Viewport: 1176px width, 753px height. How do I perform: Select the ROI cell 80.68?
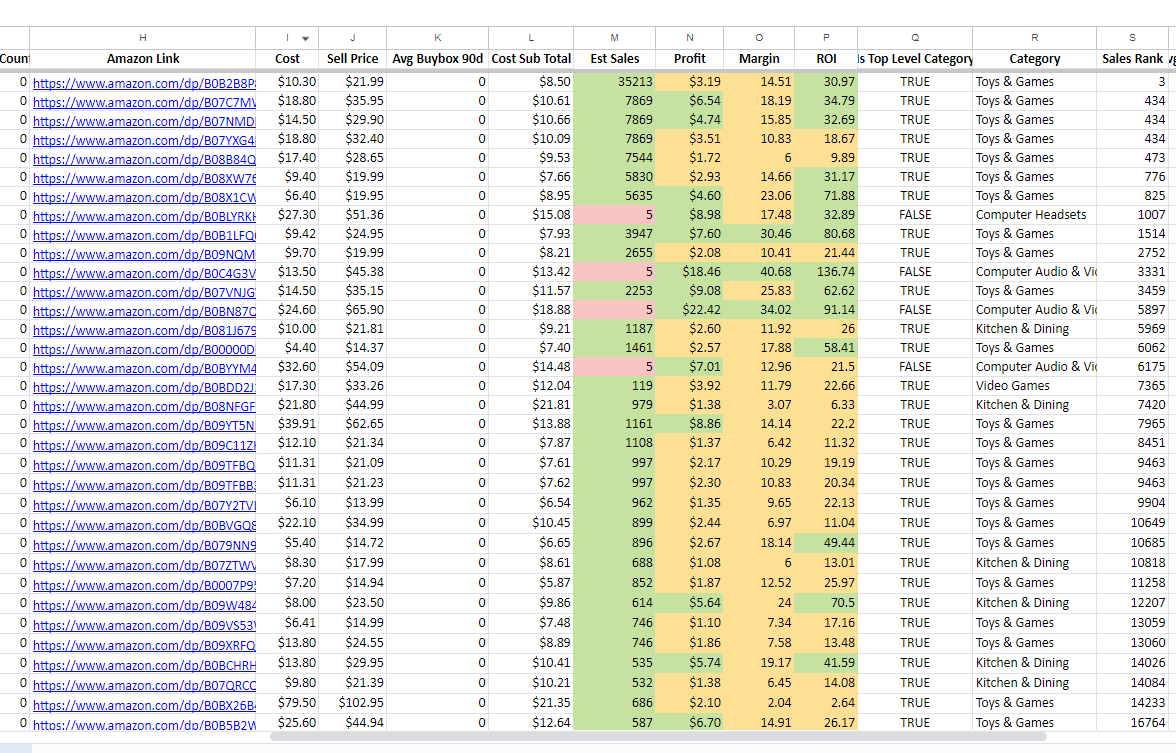[x=826, y=233]
